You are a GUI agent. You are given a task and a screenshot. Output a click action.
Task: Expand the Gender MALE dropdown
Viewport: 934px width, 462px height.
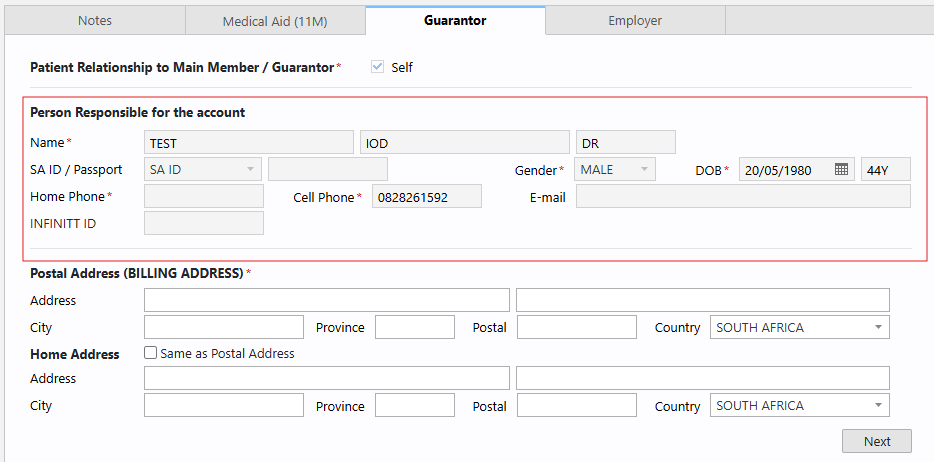615,169
